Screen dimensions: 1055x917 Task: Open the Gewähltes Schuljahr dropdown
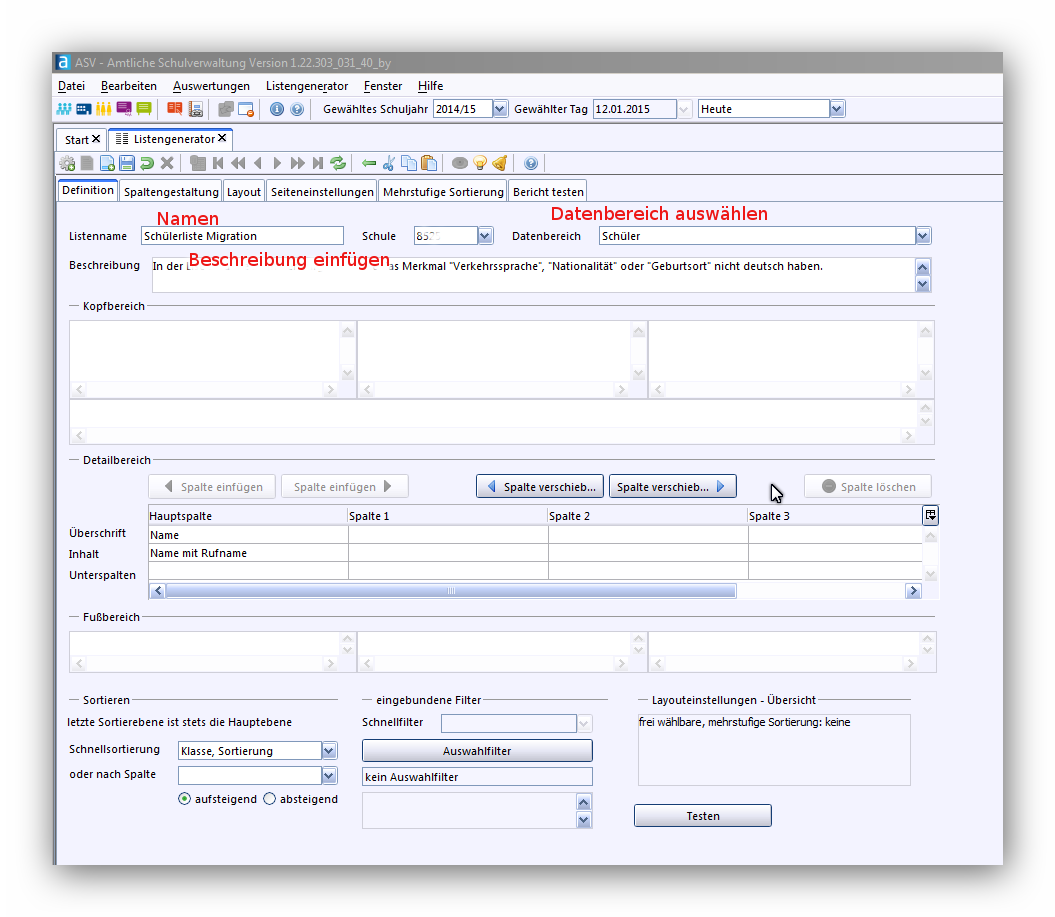pyautogui.click(x=500, y=108)
